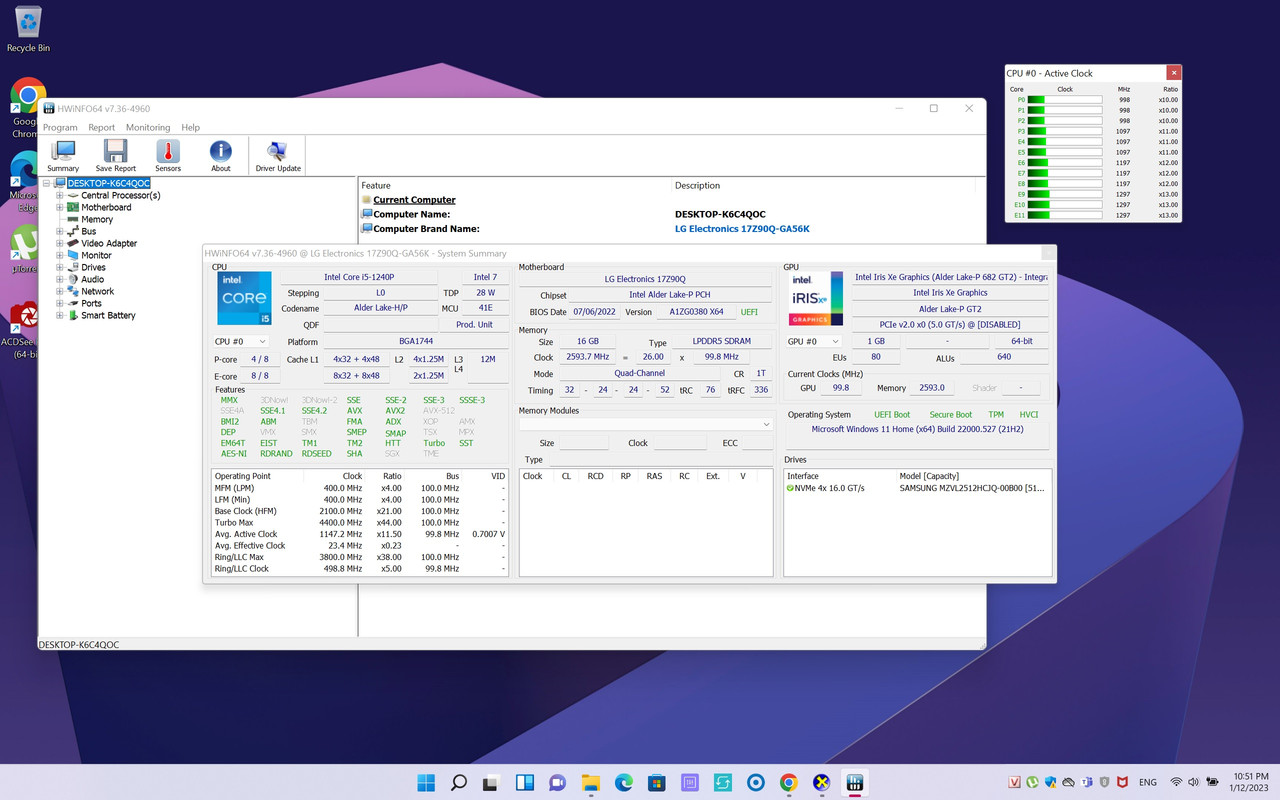Open CPU #0 selector dropdown
The height and width of the screenshot is (800, 1280).
pyautogui.click(x=241, y=341)
